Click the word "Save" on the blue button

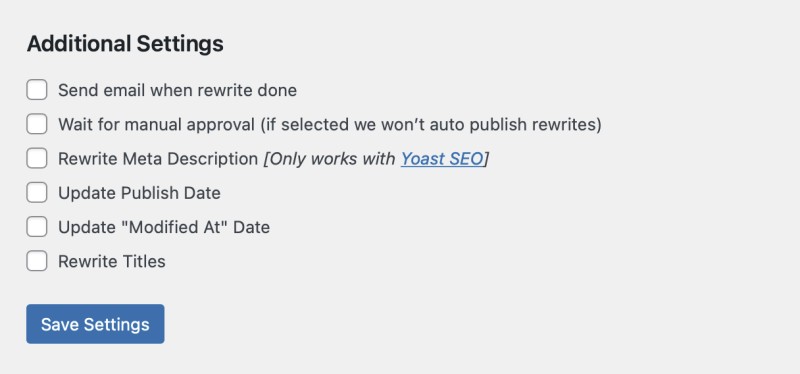click(x=60, y=325)
